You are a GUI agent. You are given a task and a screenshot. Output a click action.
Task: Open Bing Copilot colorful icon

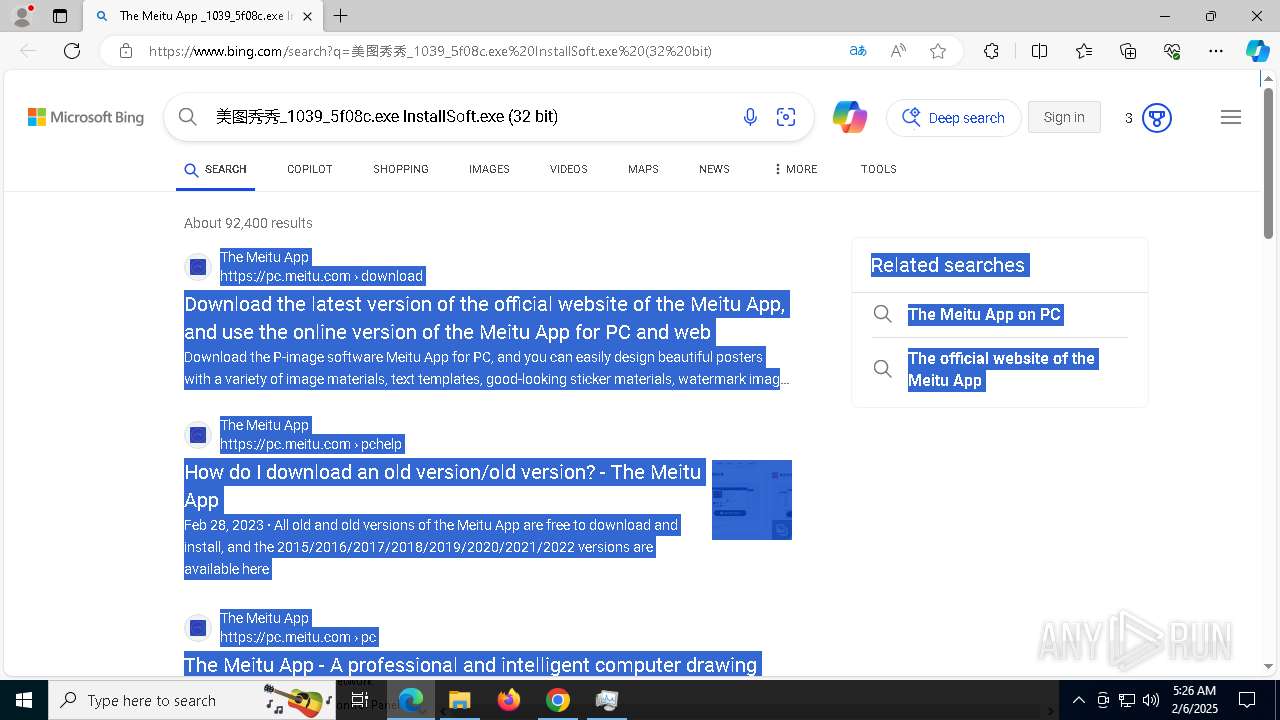(850, 117)
